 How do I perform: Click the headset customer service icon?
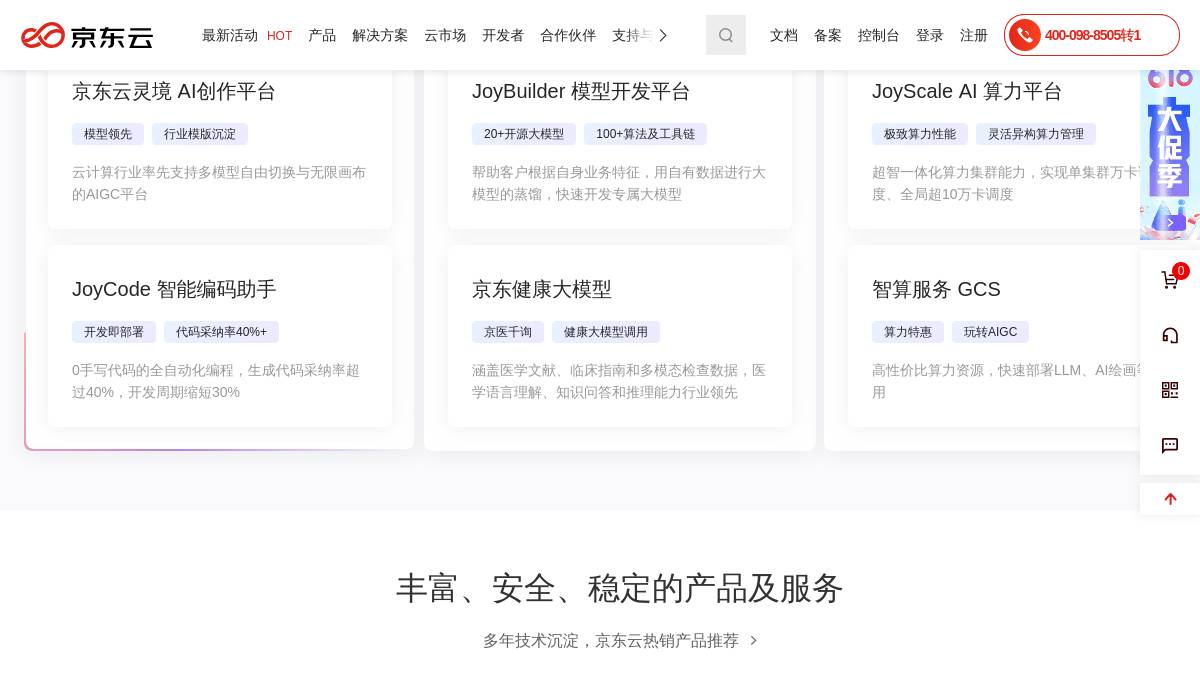coord(1170,335)
